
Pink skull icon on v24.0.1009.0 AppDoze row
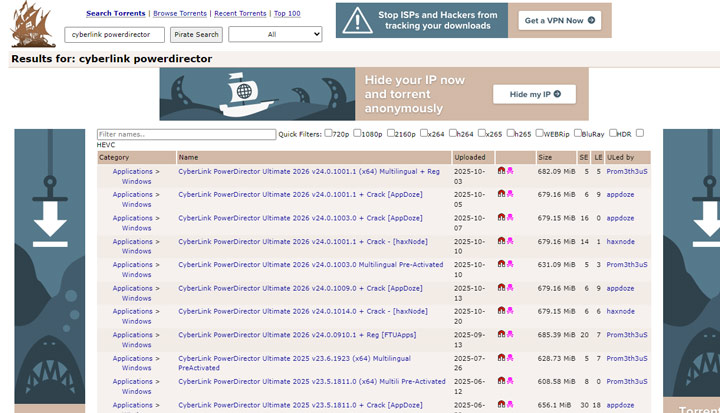click(510, 288)
